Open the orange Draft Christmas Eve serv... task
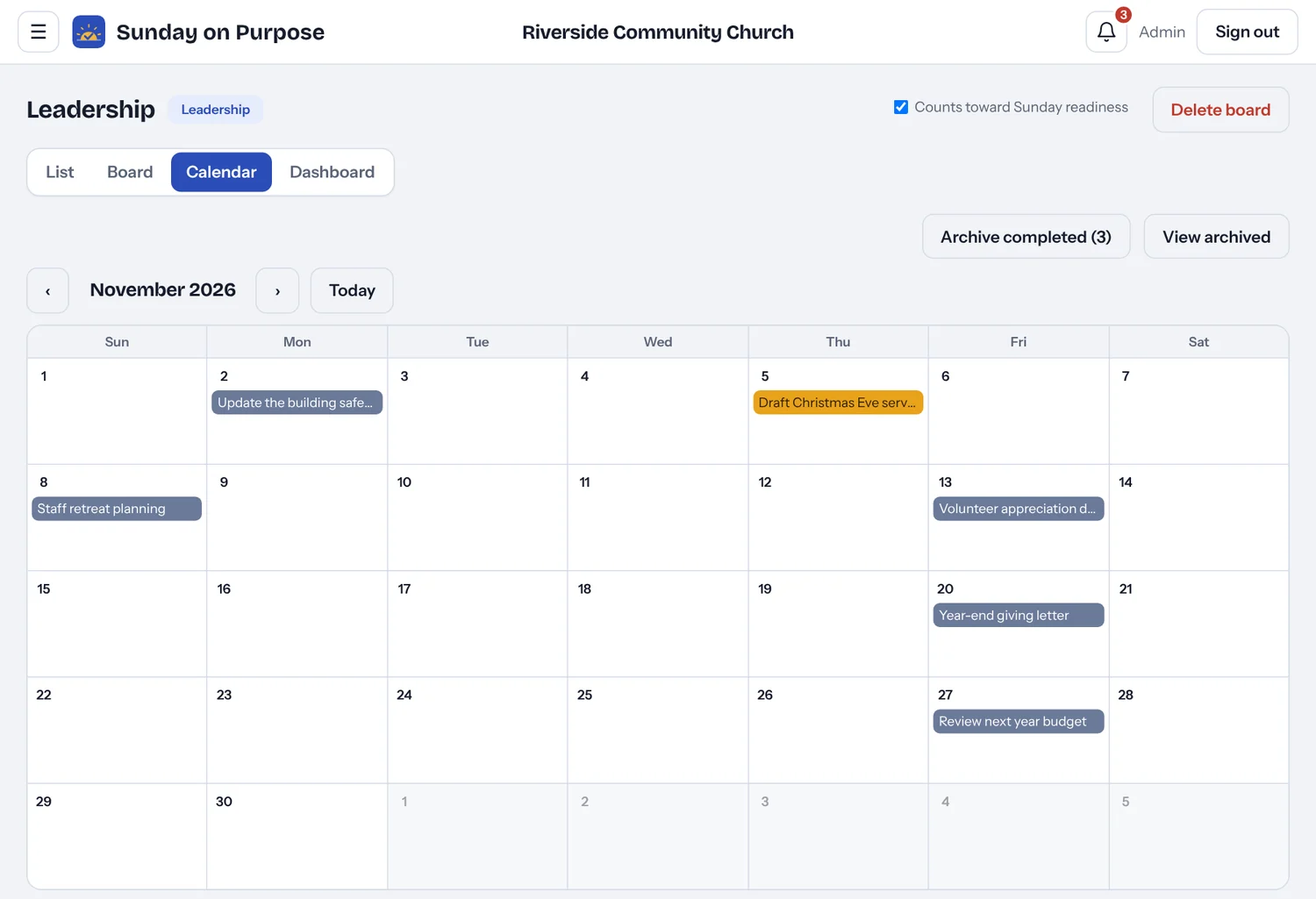The height and width of the screenshot is (899, 1316). pos(838,403)
